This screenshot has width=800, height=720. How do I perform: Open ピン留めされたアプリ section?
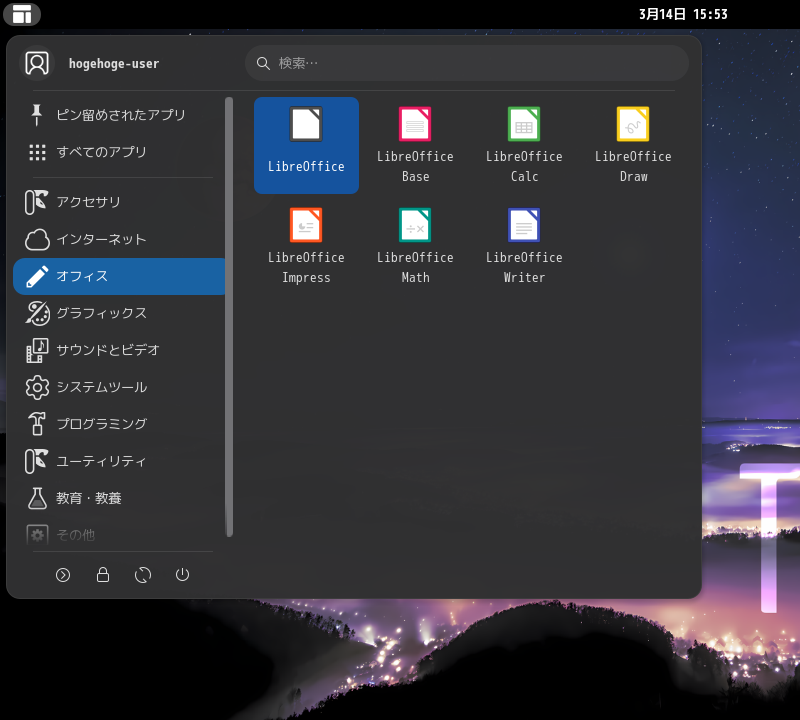[119, 115]
